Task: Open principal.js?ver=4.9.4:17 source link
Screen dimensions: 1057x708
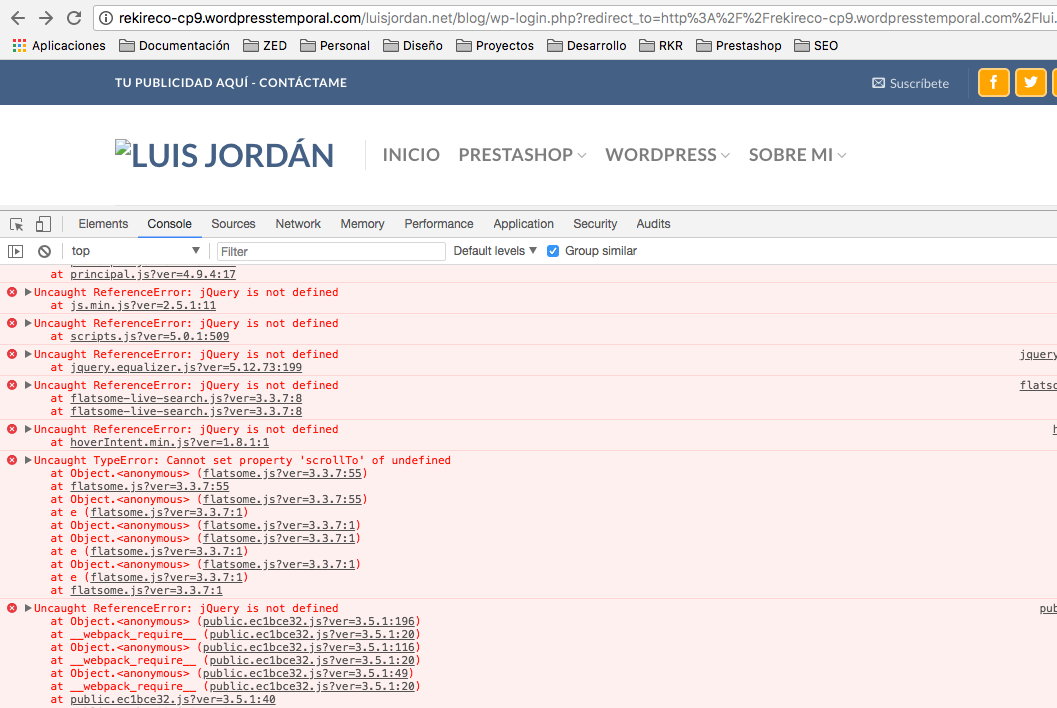Action: click(x=153, y=274)
